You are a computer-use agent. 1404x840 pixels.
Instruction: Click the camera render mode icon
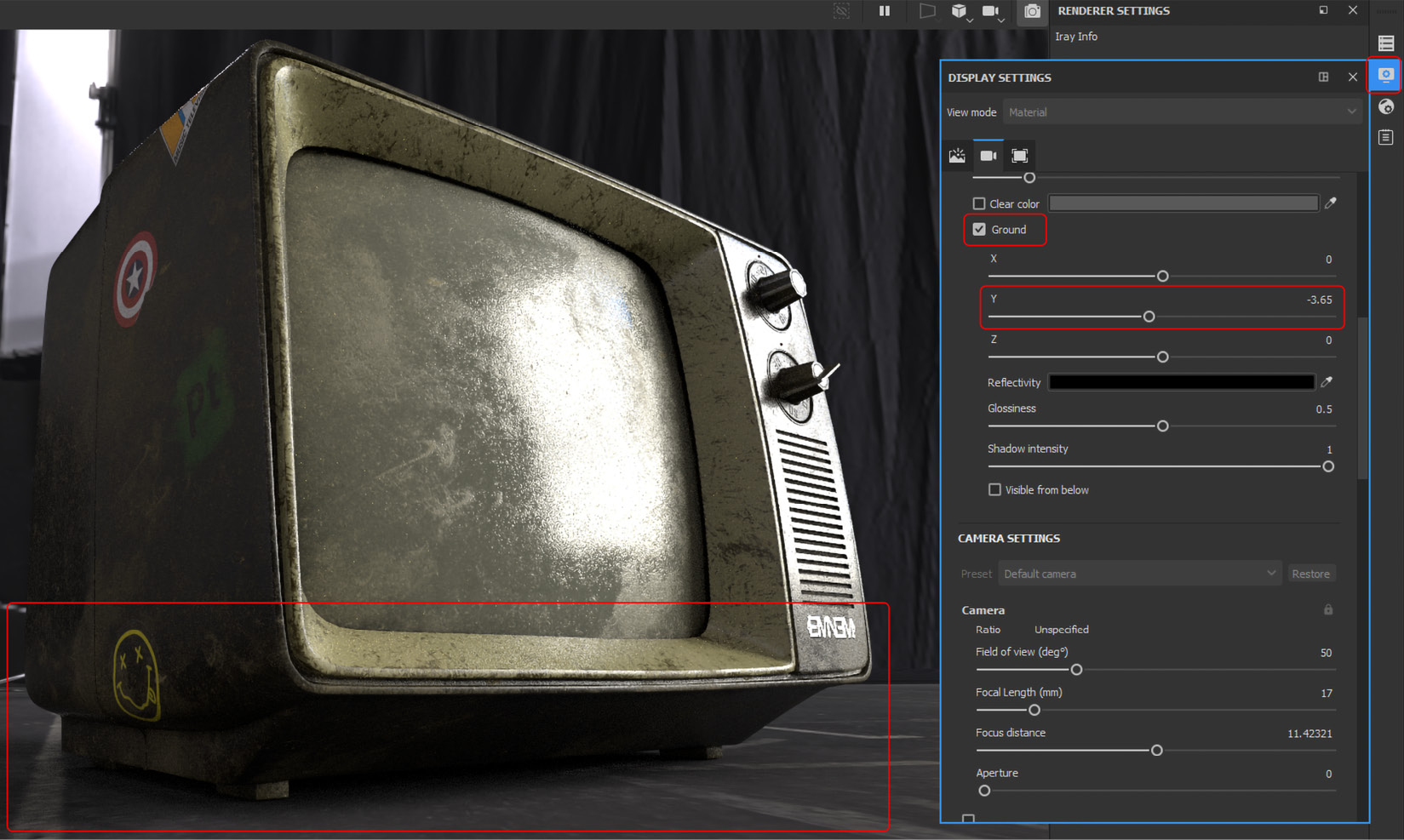(1032, 11)
